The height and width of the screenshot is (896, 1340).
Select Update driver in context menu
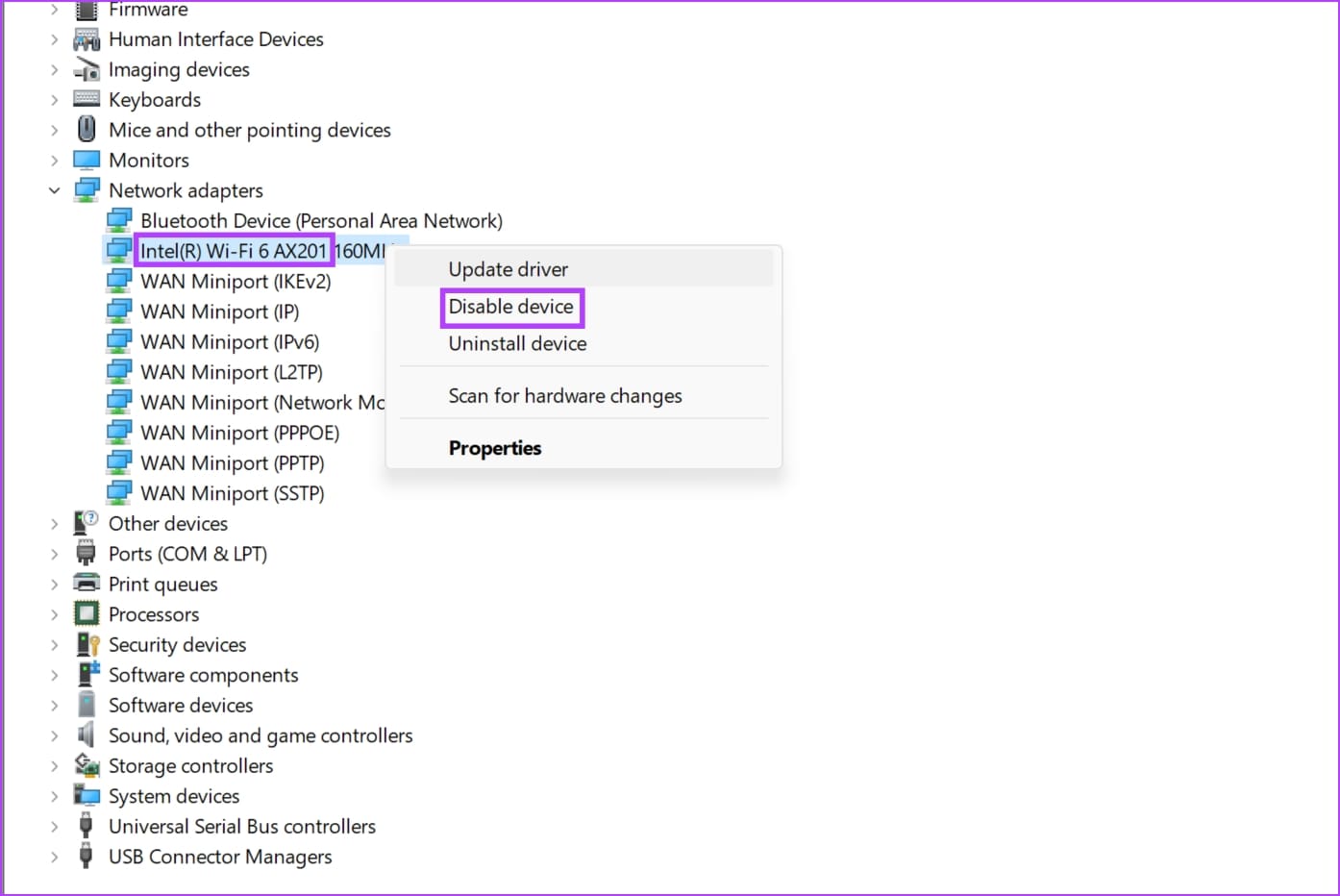tap(508, 270)
